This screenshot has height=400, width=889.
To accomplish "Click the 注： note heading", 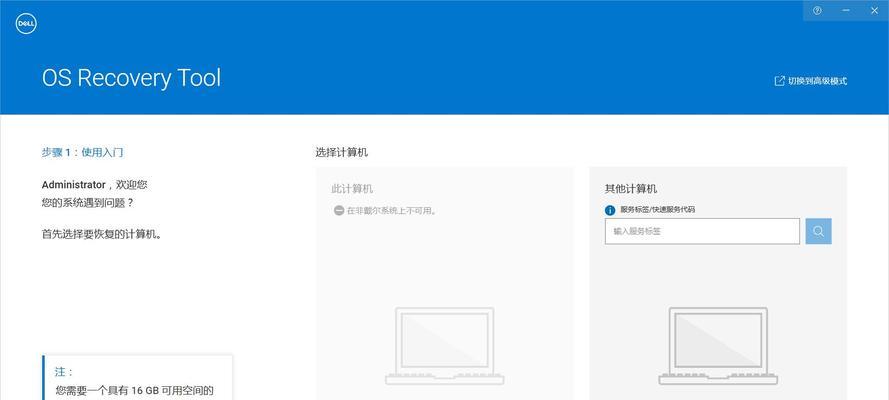I will click(64, 372).
